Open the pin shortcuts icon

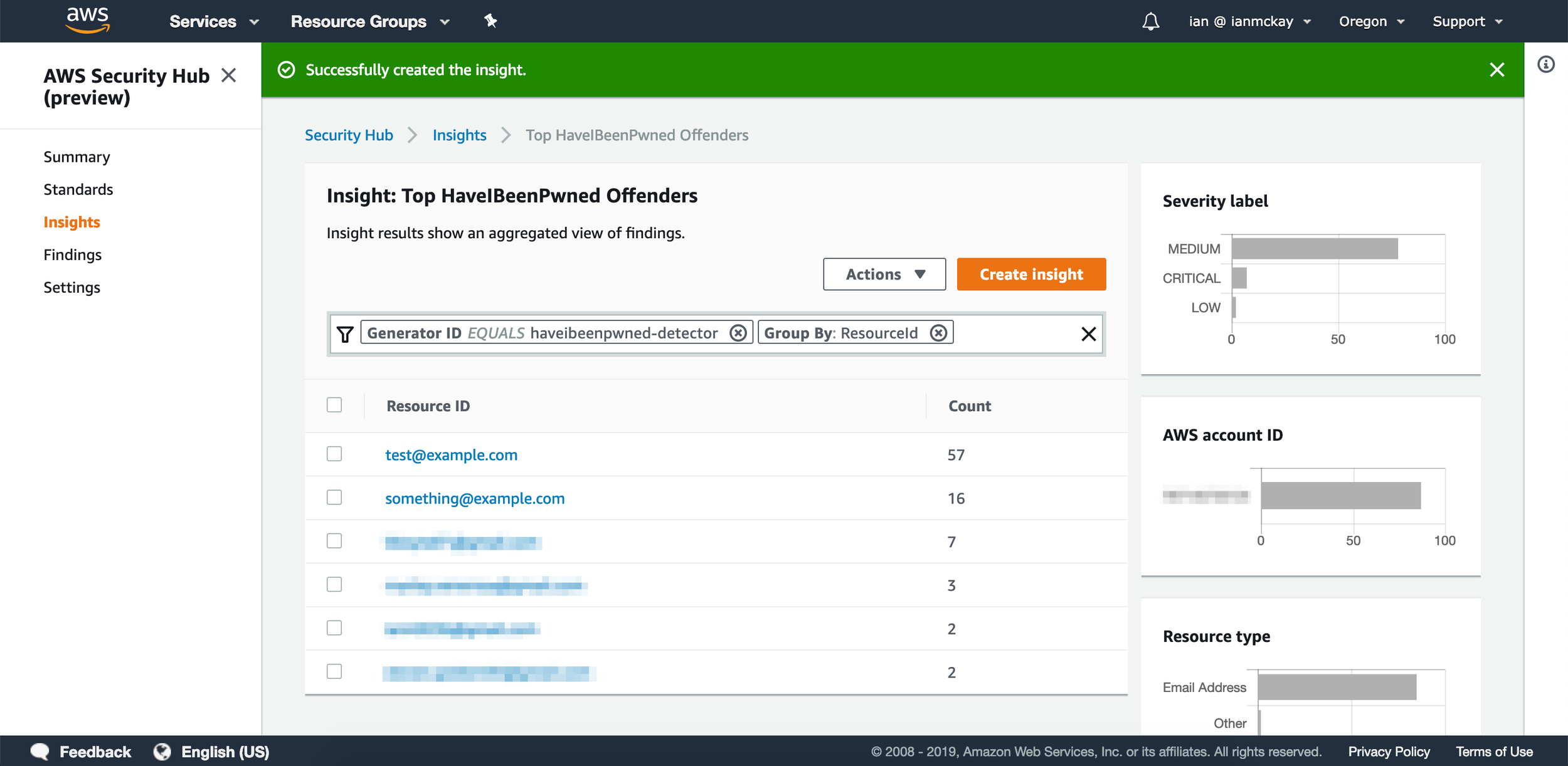click(x=490, y=21)
